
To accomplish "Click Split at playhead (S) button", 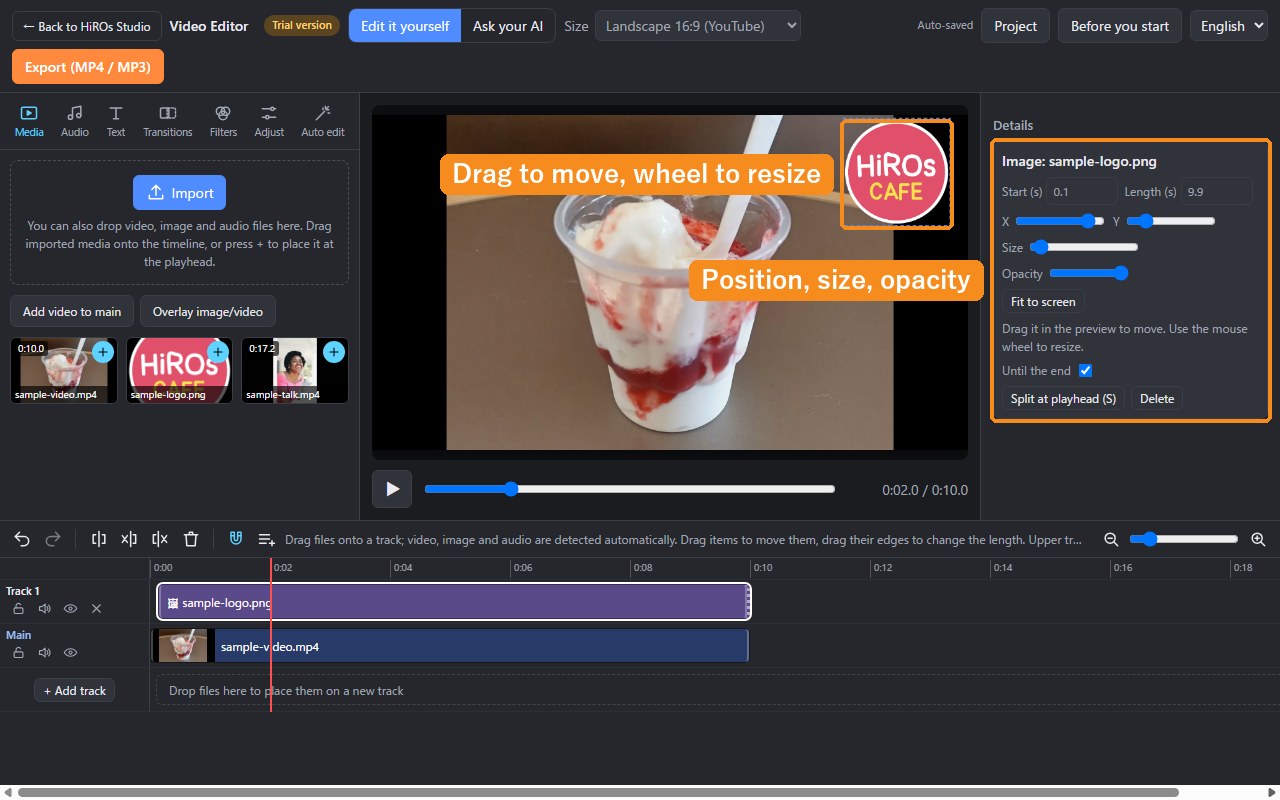I will (x=1063, y=399).
